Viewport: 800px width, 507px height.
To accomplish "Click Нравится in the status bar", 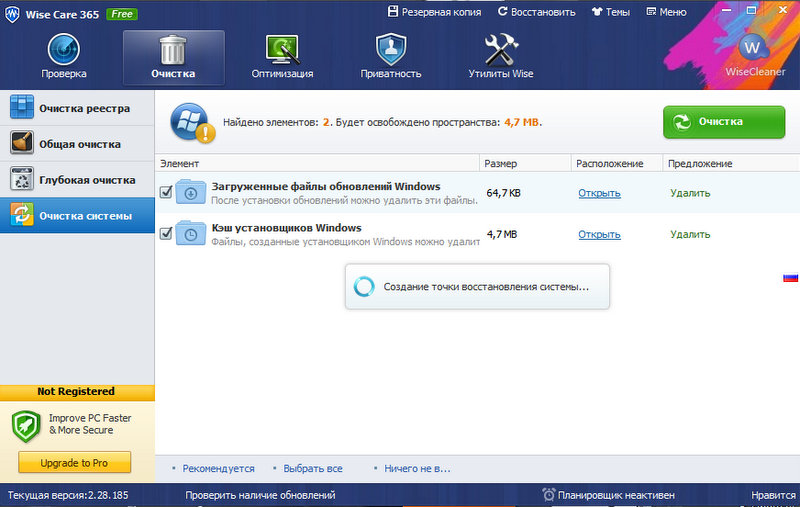I will (773, 495).
